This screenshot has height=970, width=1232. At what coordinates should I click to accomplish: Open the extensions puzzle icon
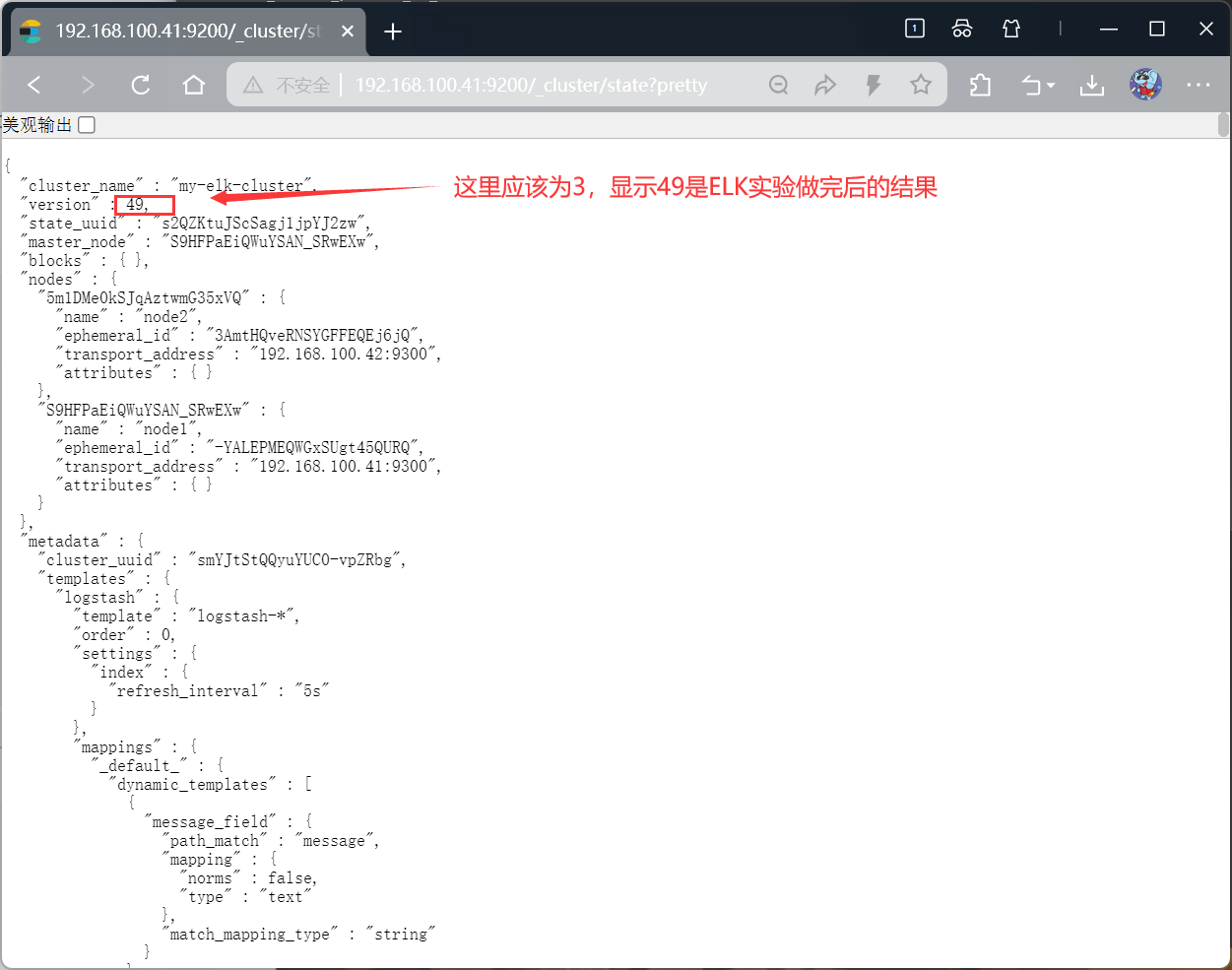click(980, 86)
